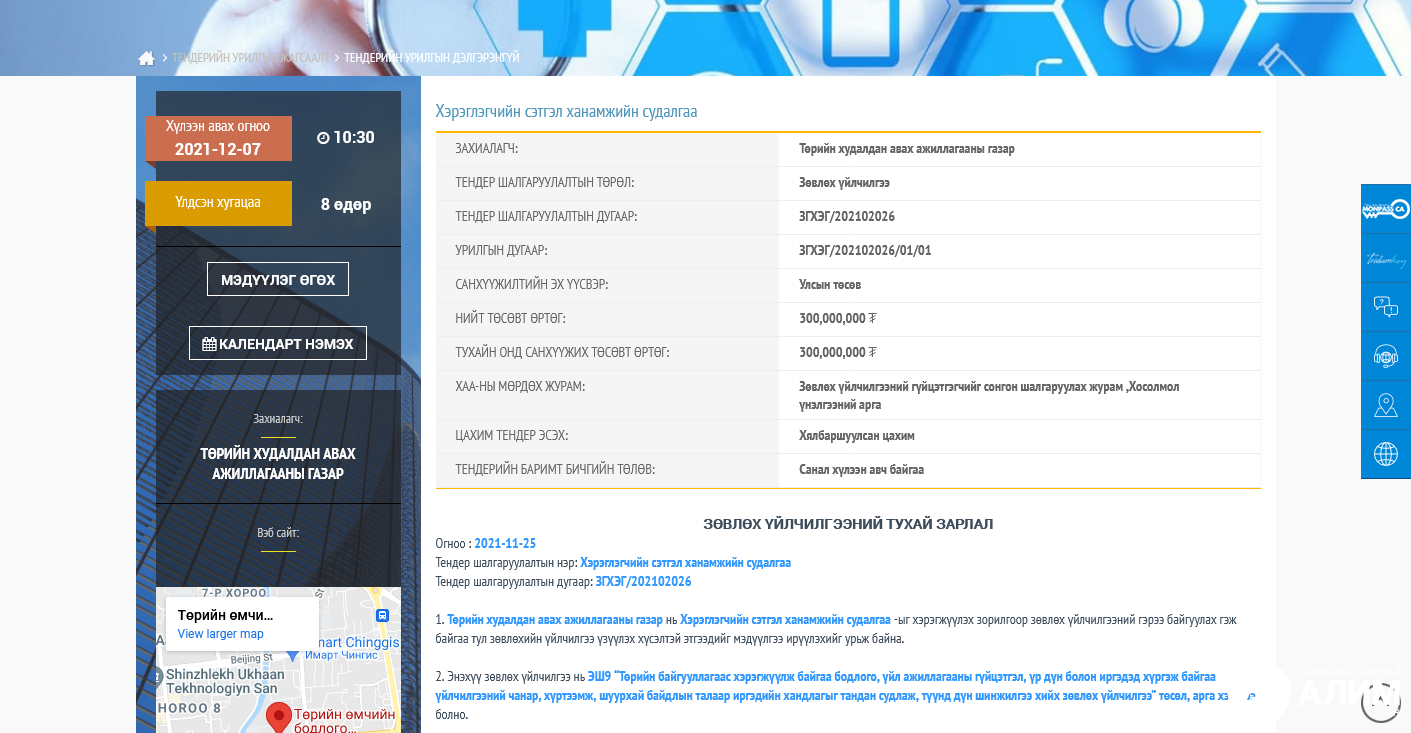The height and width of the screenshot is (733, 1411).
Task: Click the Үлдсэн хугацаа yellow label
Action: 218,203
